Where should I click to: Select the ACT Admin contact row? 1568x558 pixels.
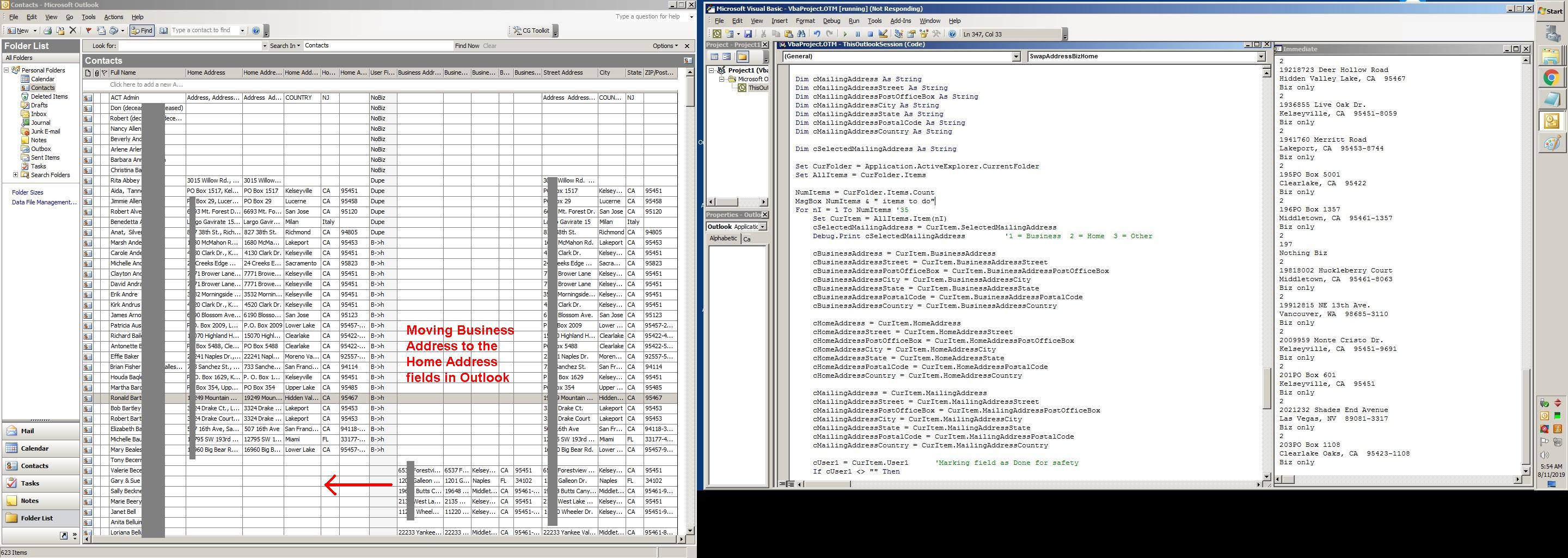coord(380,98)
